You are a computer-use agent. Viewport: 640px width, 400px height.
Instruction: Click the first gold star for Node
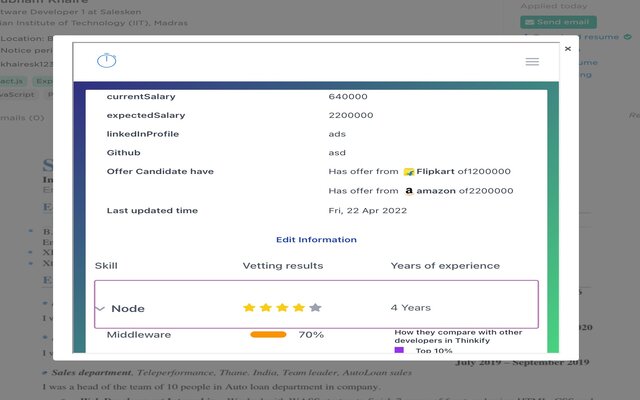coord(249,307)
